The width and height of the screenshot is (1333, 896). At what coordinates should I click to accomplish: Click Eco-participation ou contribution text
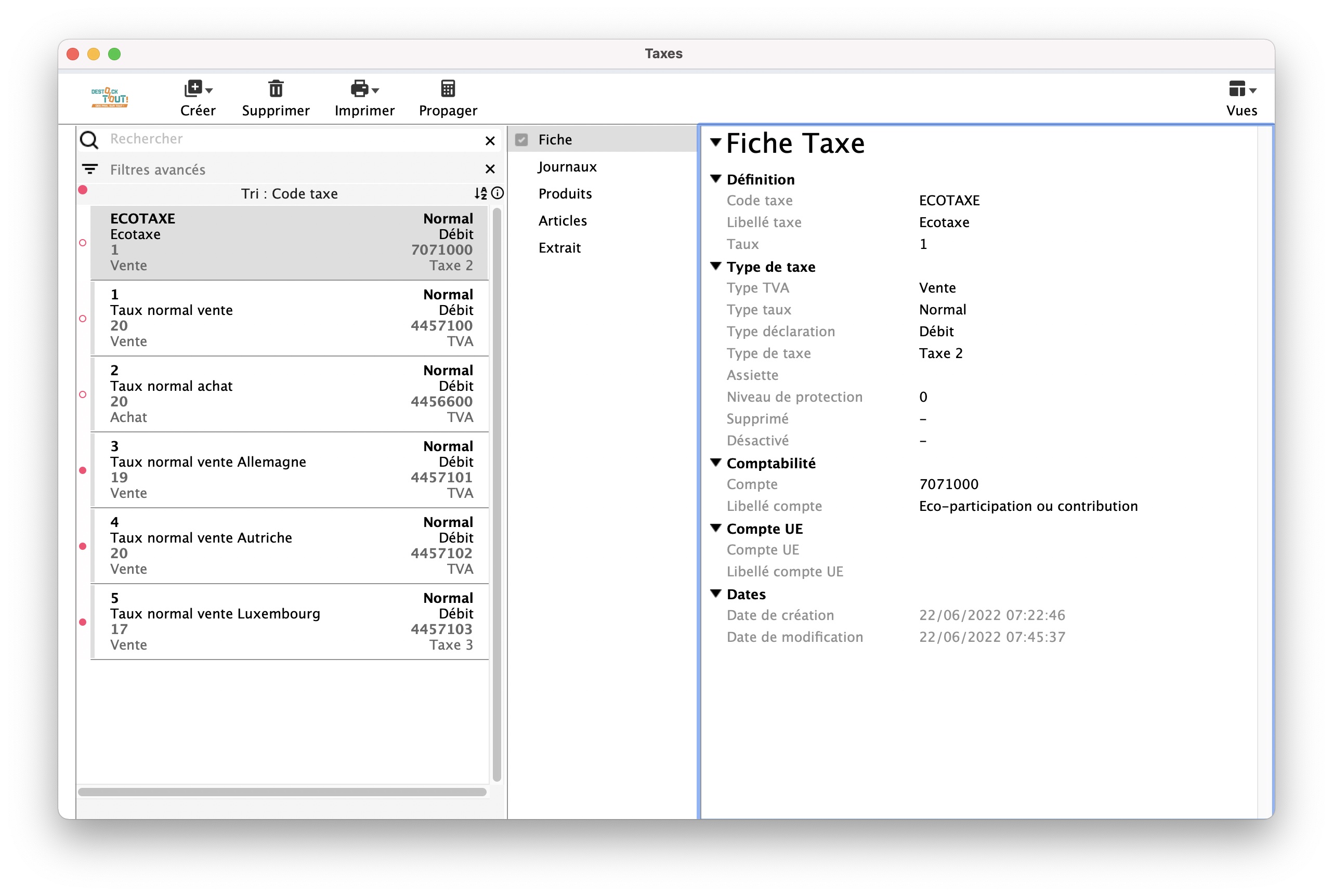1028,506
